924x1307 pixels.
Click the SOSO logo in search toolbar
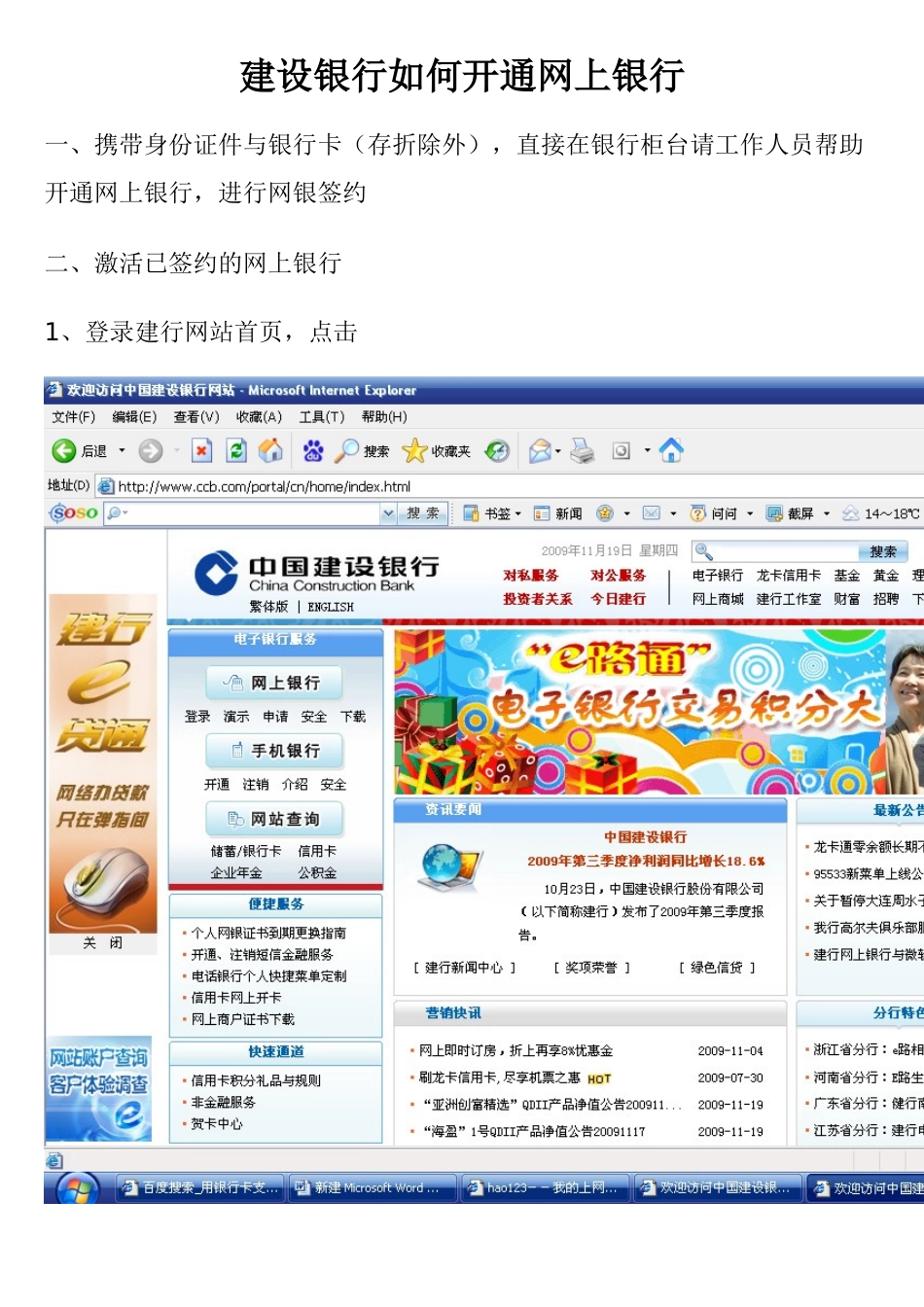click(x=74, y=512)
